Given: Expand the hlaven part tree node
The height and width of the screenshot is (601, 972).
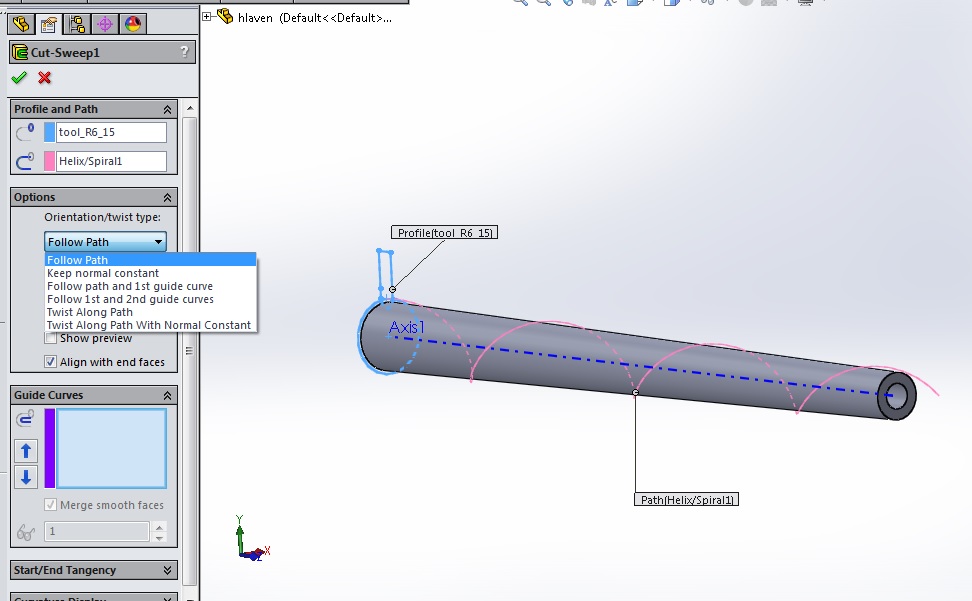Looking at the screenshot, I should [x=207, y=16].
